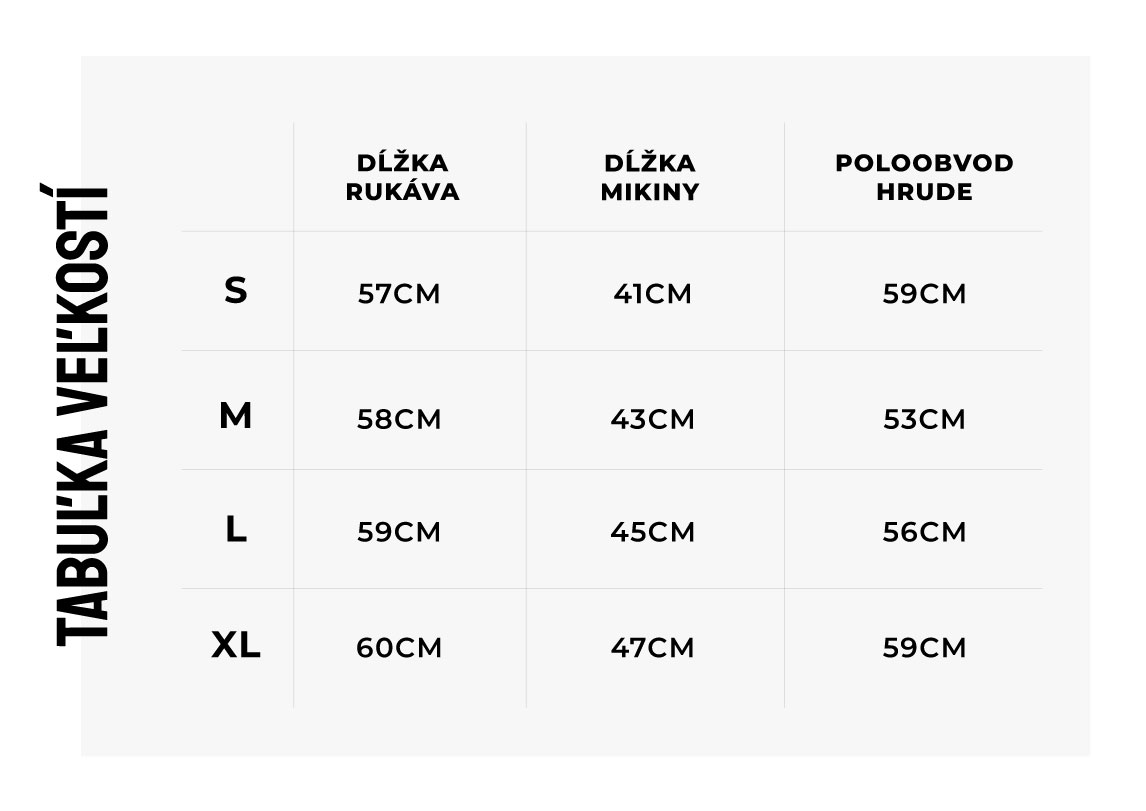
Task: Click the 41CM hoodie length value
Action: tap(653, 294)
